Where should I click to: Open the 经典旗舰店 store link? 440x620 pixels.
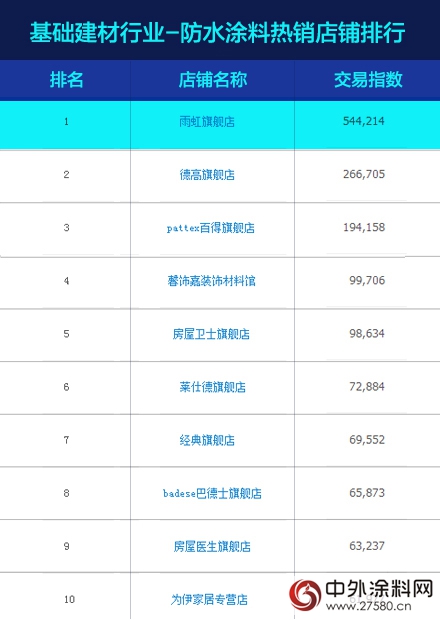point(207,440)
